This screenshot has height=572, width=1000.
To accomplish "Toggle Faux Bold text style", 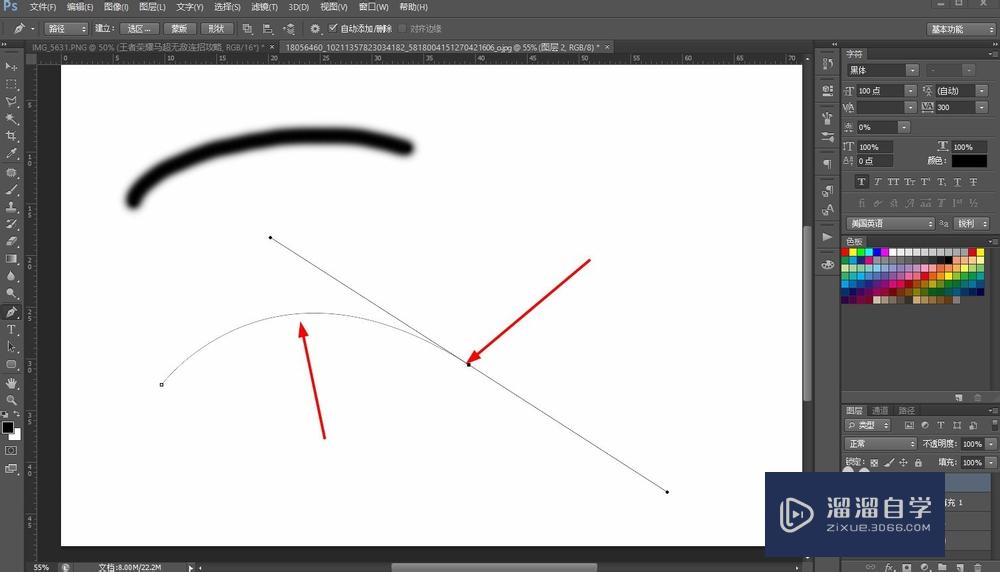I will point(862,182).
